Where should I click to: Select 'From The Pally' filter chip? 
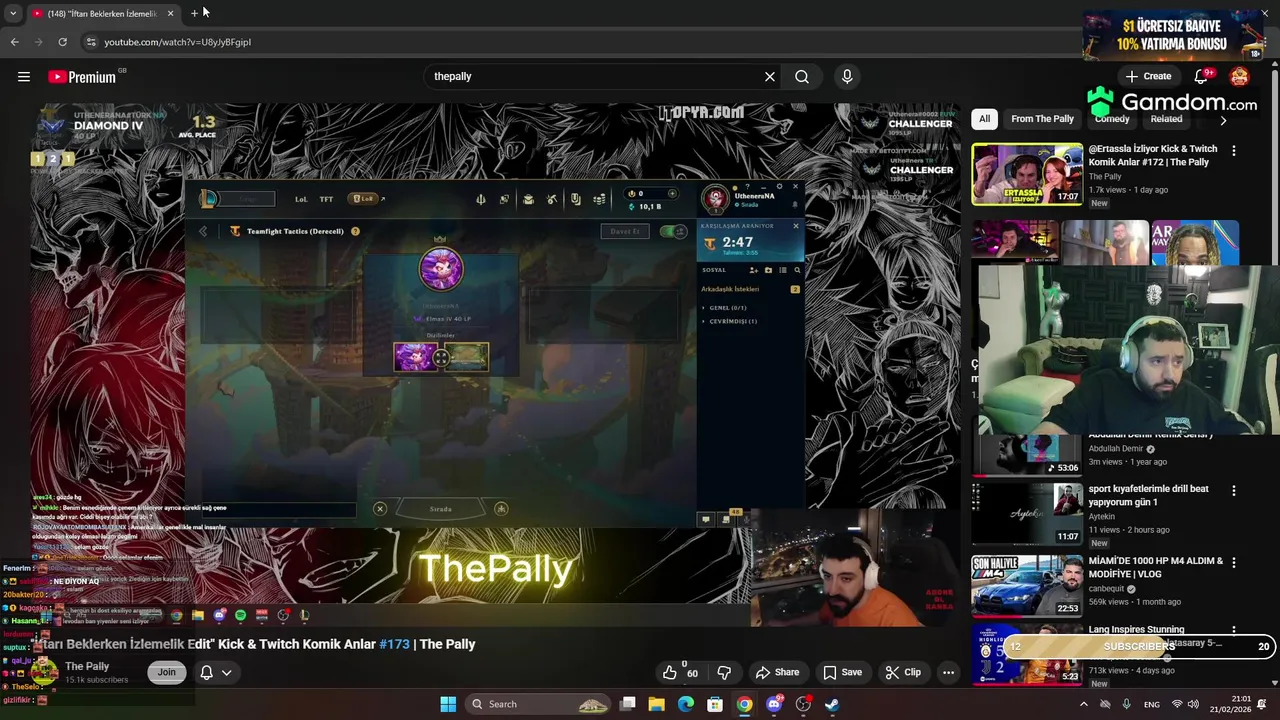(x=1042, y=119)
